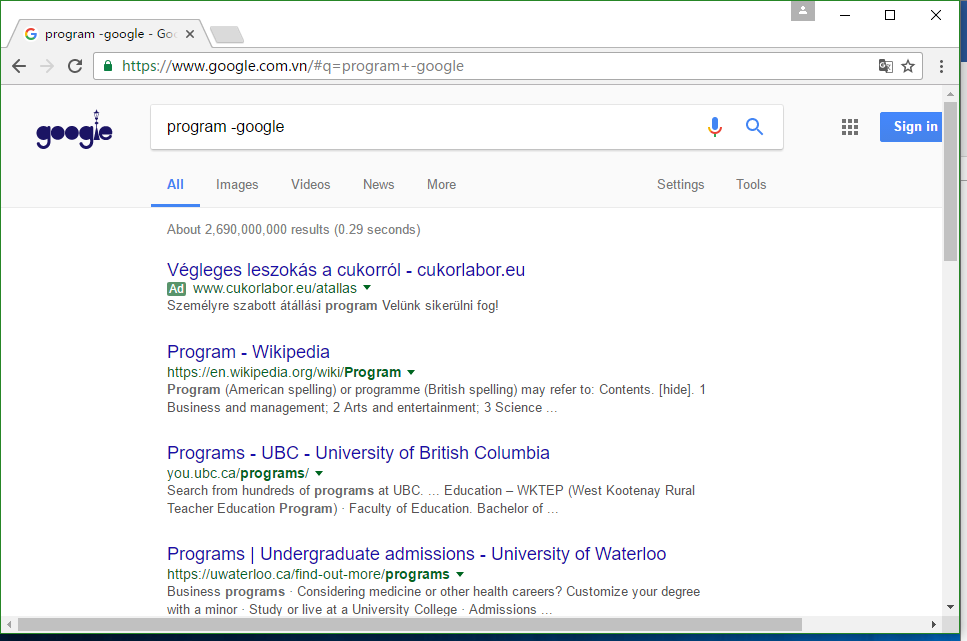
Task: Open the 'Végleges leszokás a cukorról' ad link
Action: click(x=346, y=270)
